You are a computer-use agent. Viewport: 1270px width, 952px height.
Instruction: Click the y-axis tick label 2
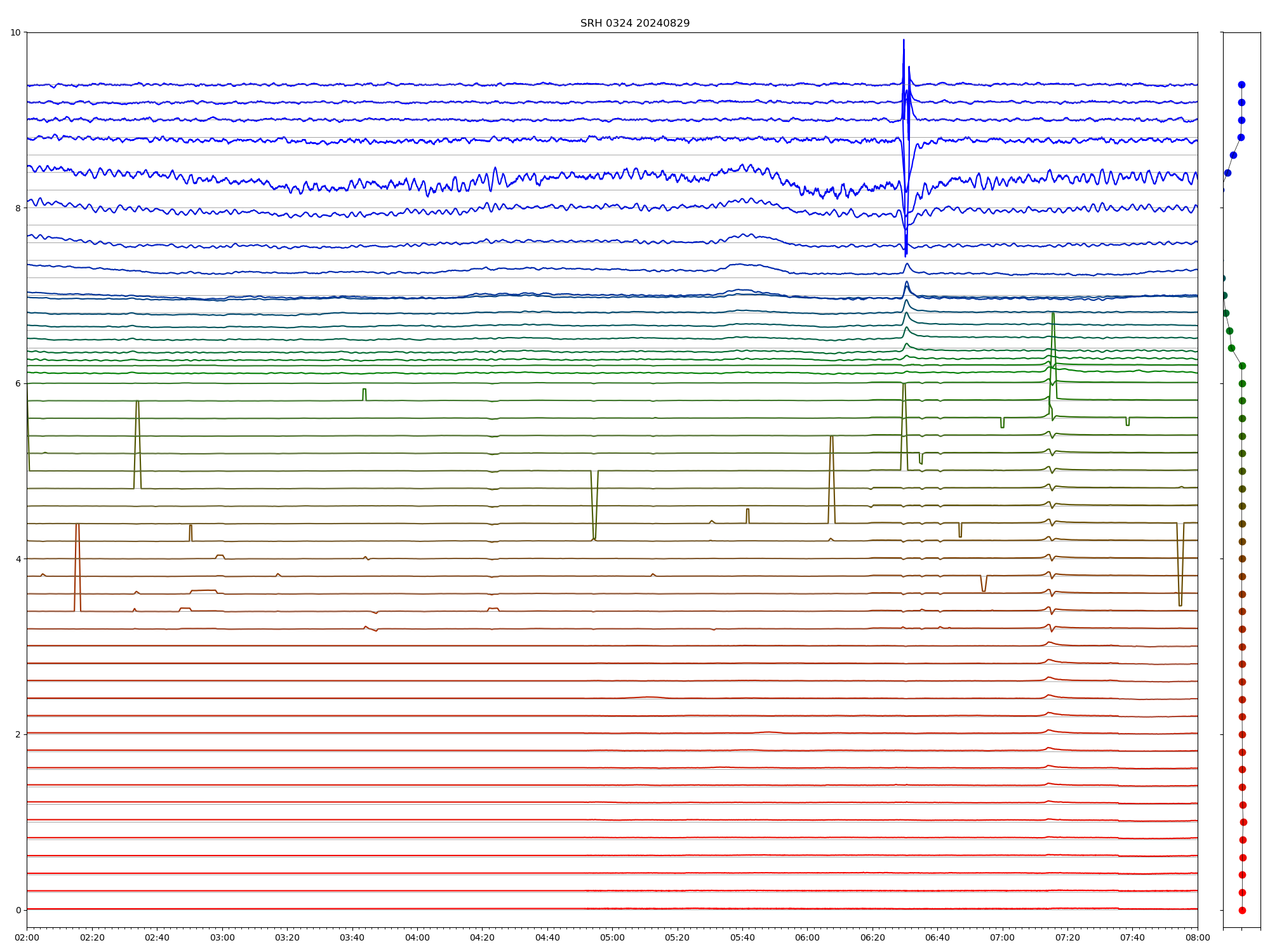[18, 734]
